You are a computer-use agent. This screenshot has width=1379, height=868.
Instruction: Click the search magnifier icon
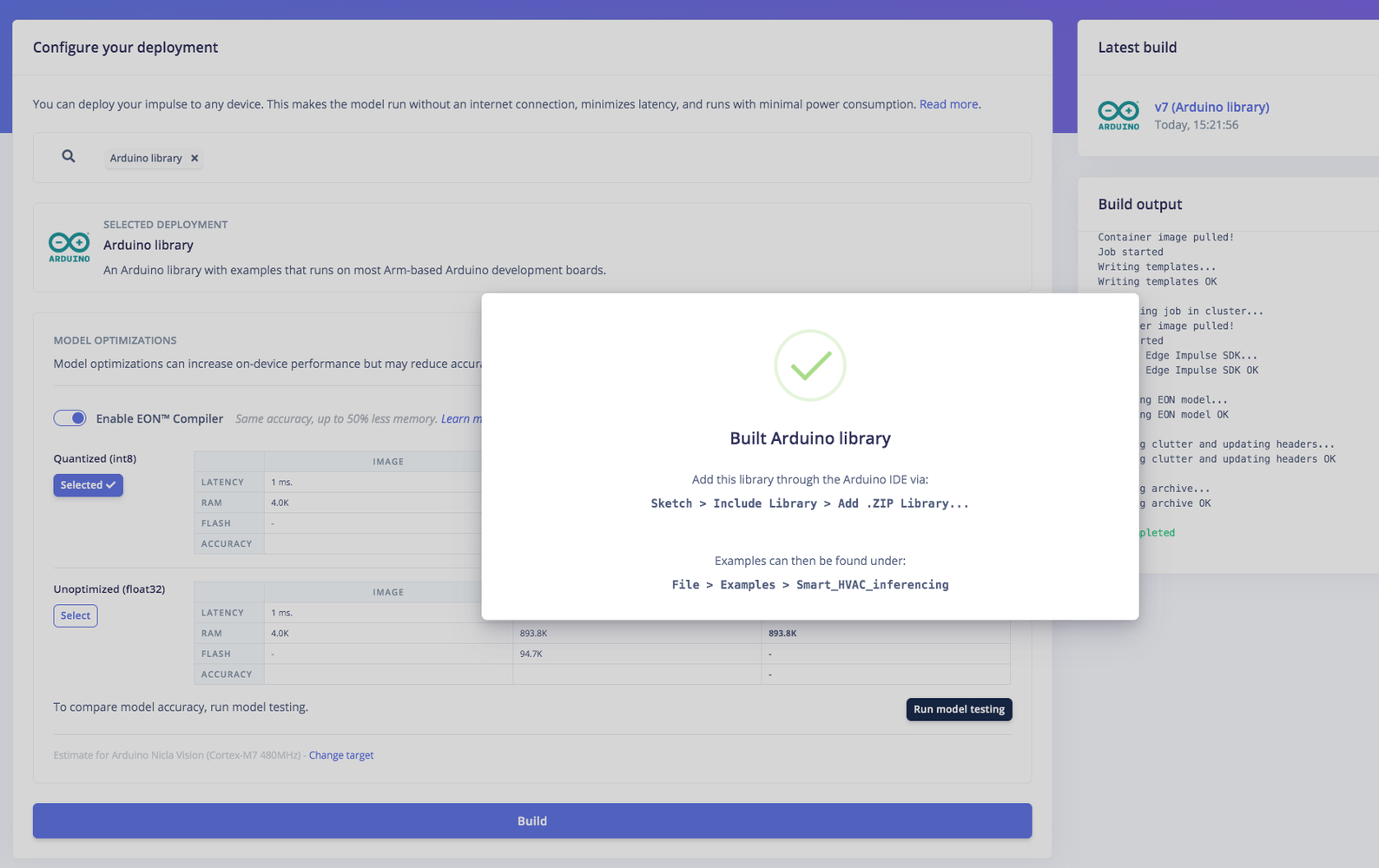point(69,157)
